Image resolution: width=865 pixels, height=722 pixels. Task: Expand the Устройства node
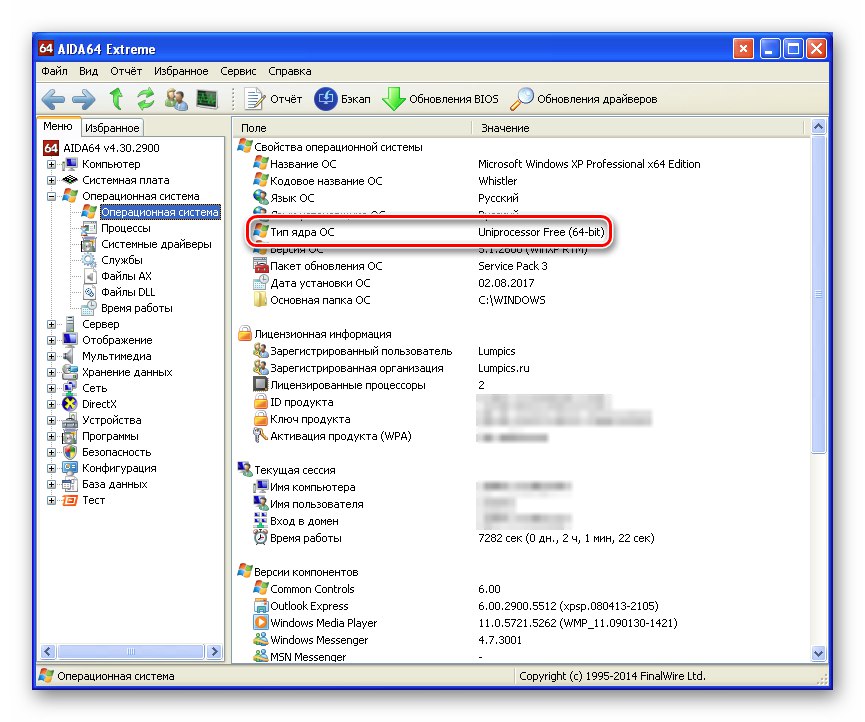[x=51, y=420]
